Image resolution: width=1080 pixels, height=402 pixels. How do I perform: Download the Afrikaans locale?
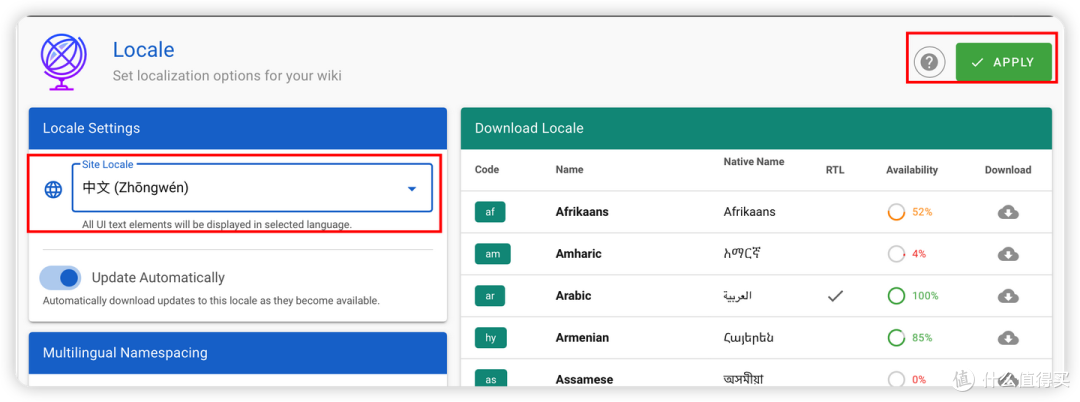coord(1008,213)
